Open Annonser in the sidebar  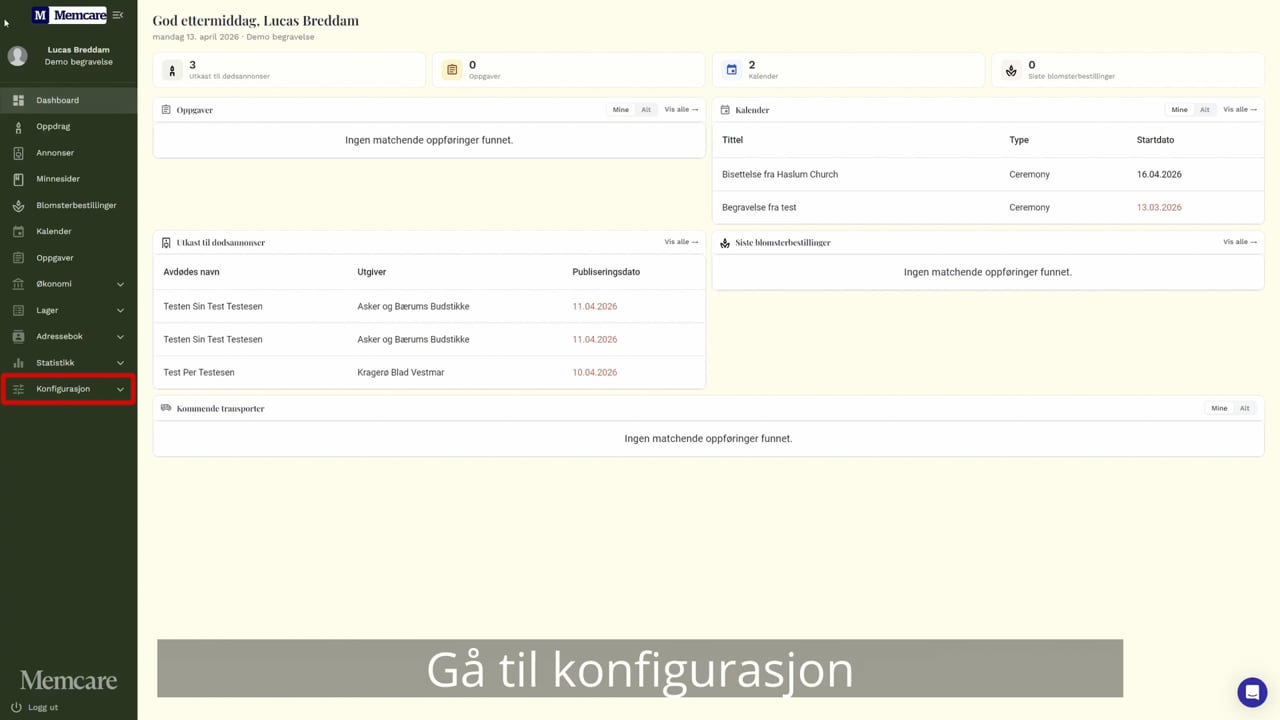(68, 153)
